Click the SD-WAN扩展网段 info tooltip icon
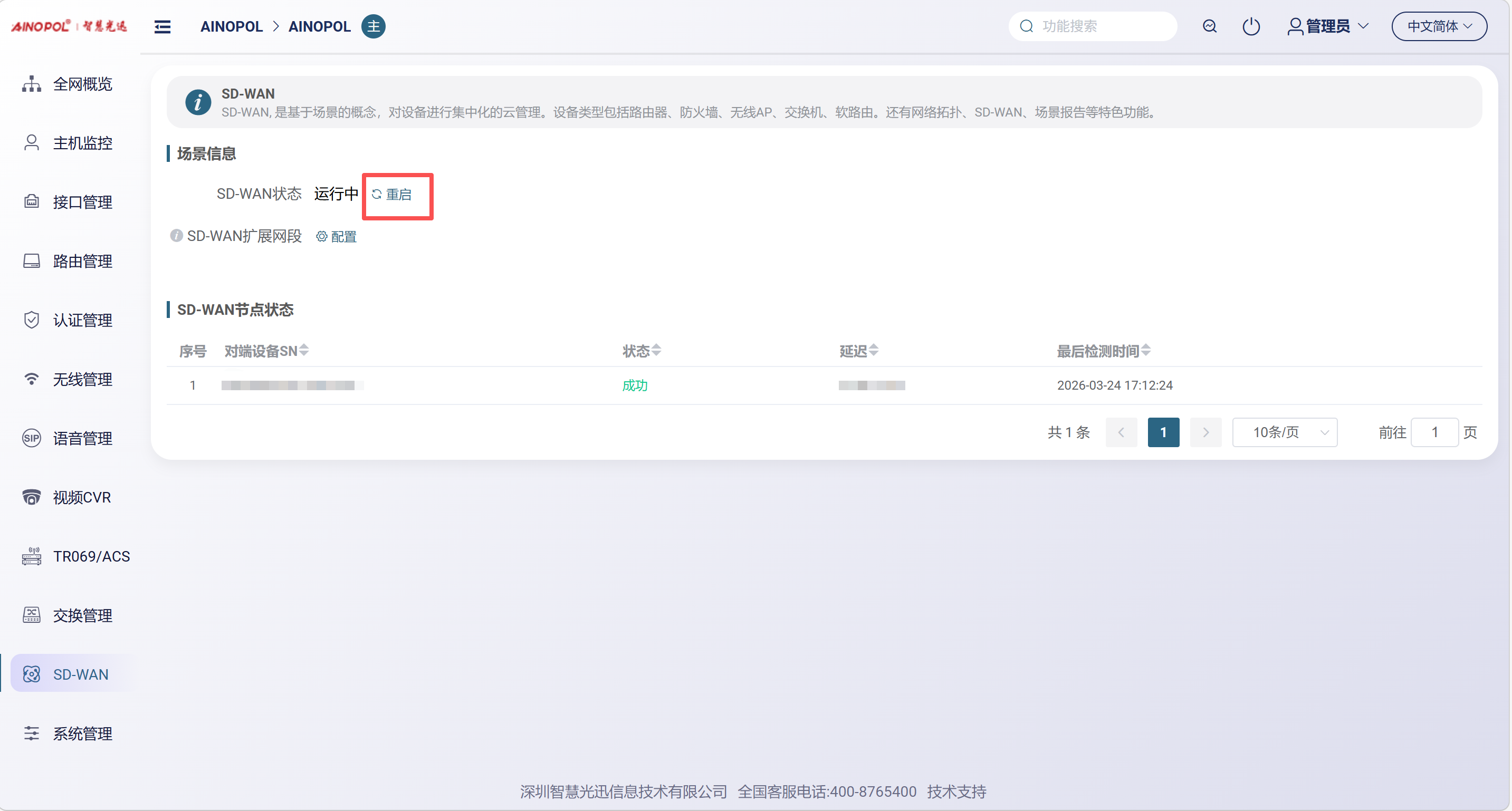The height and width of the screenshot is (811, 1512). tap(176, 236)
